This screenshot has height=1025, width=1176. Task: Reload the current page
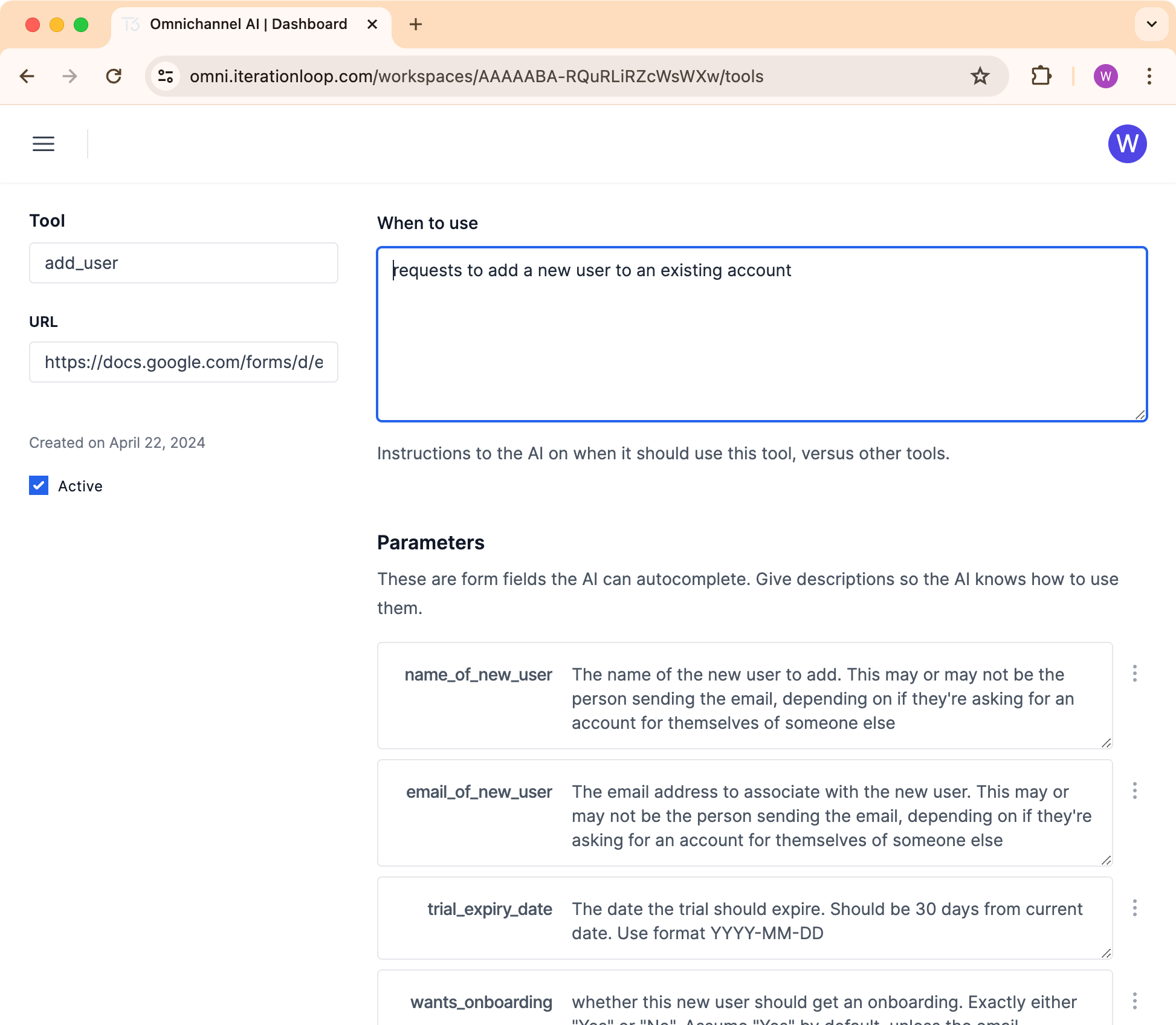(x=114, y=76)
